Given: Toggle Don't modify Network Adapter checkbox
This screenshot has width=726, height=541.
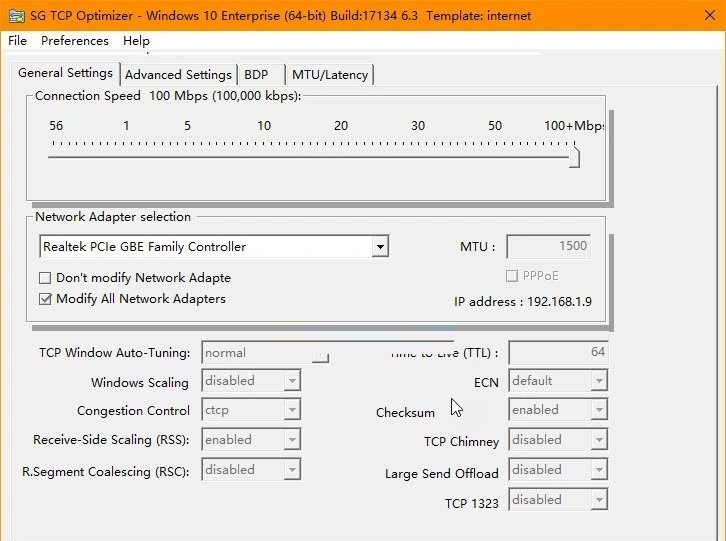Looking at the screenshot, I should (x=45, y=278).
